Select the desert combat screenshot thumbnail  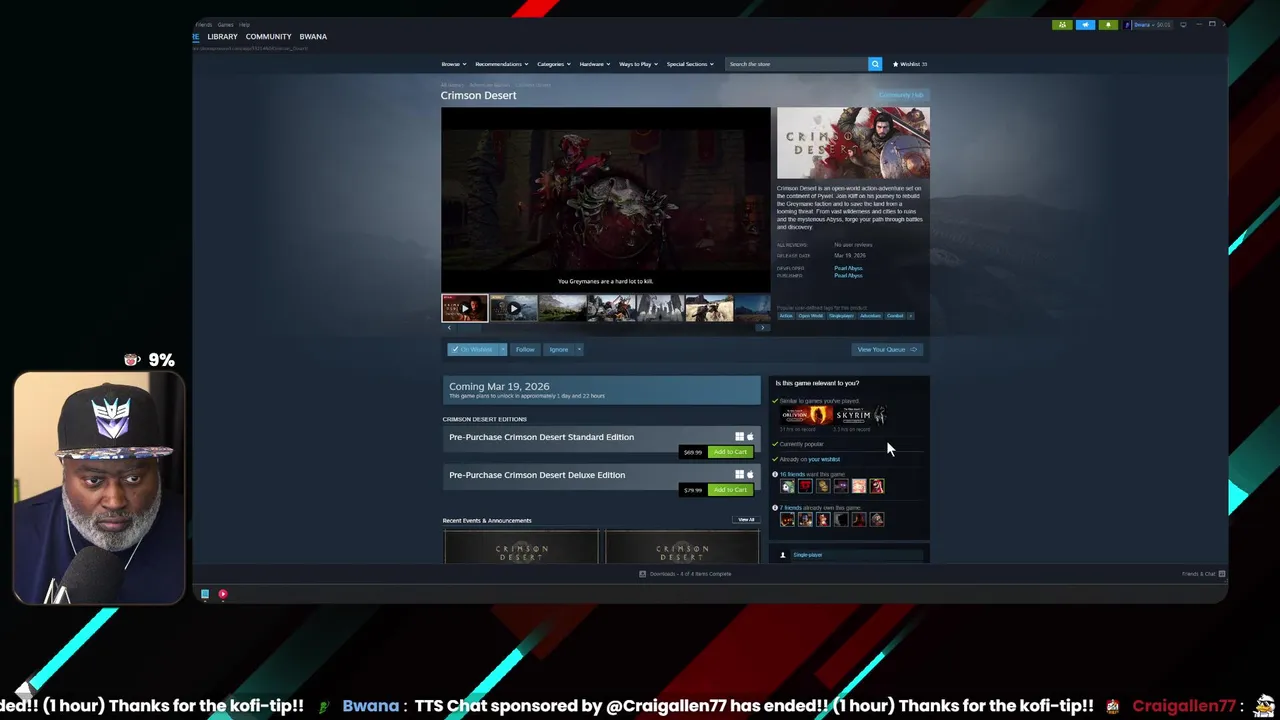click(x=709, y=308)
